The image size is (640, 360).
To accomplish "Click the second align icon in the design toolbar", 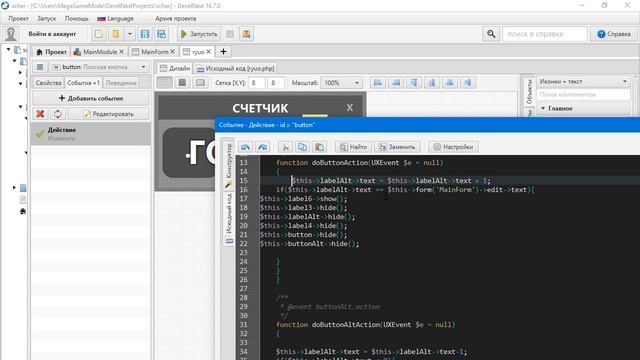I will click(x=396, y=83).
